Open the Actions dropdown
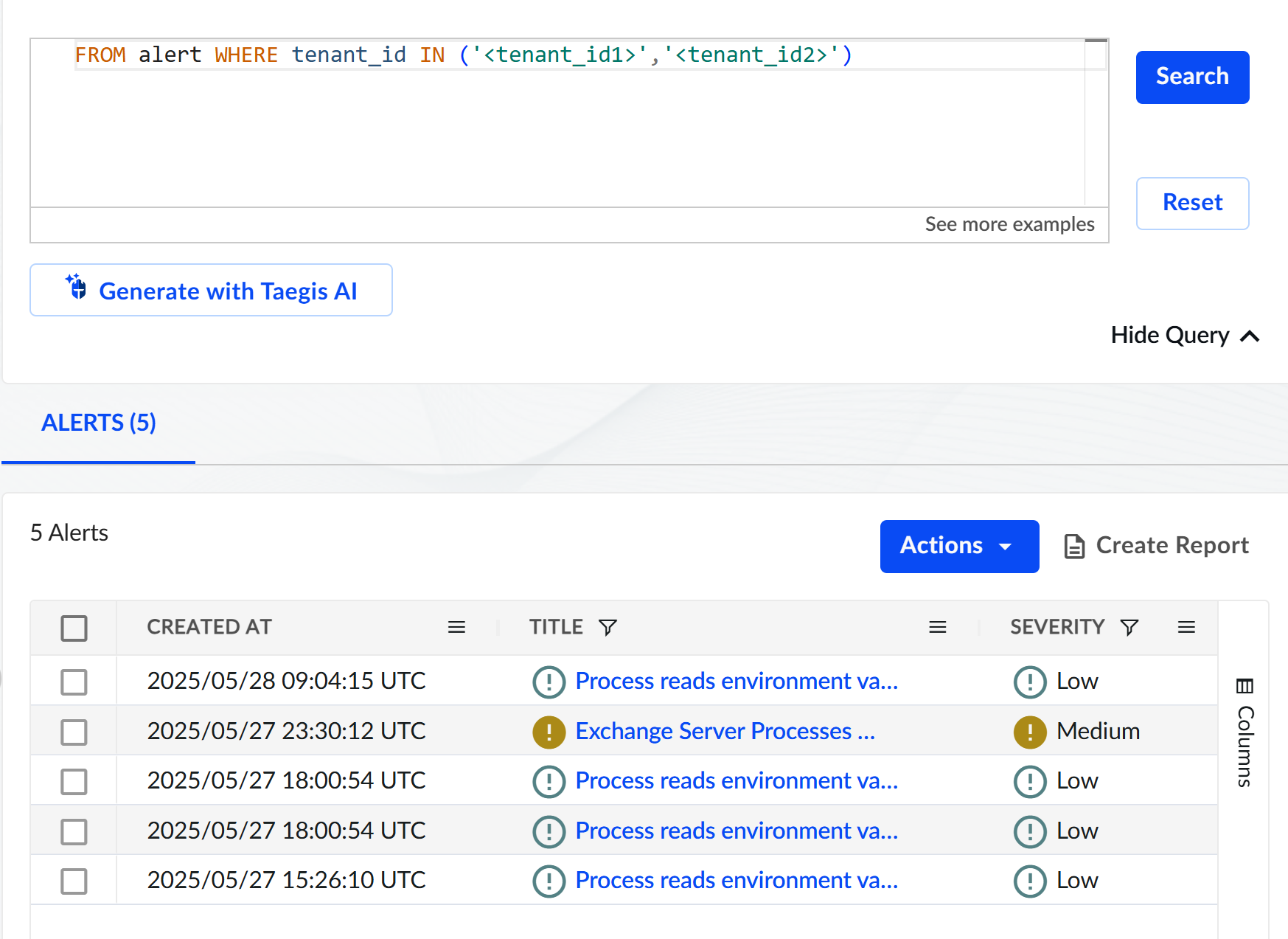The height and width of the screenshot is (939, 1288). (x=959, y=546)
